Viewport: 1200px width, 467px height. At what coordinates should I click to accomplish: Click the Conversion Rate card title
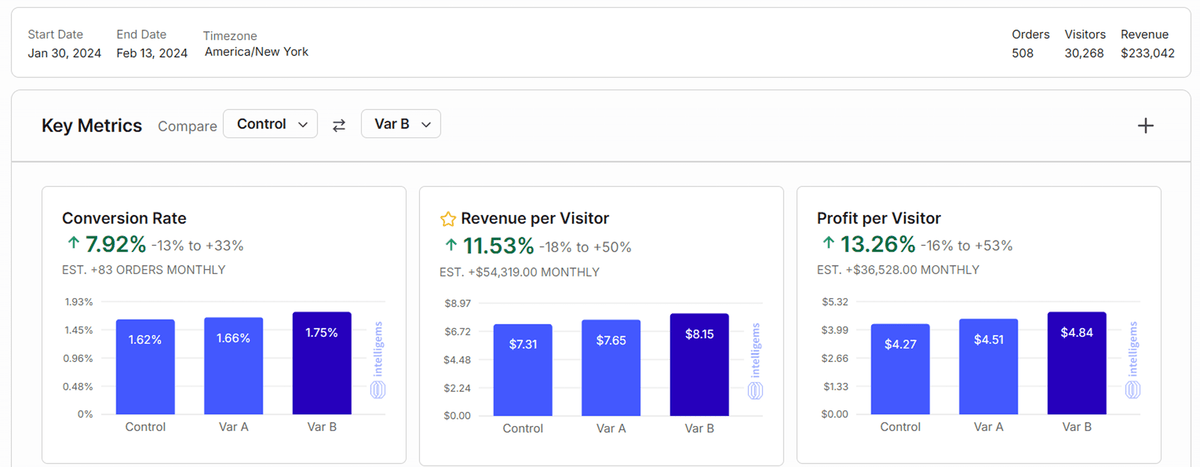click(x=124, y=218)
